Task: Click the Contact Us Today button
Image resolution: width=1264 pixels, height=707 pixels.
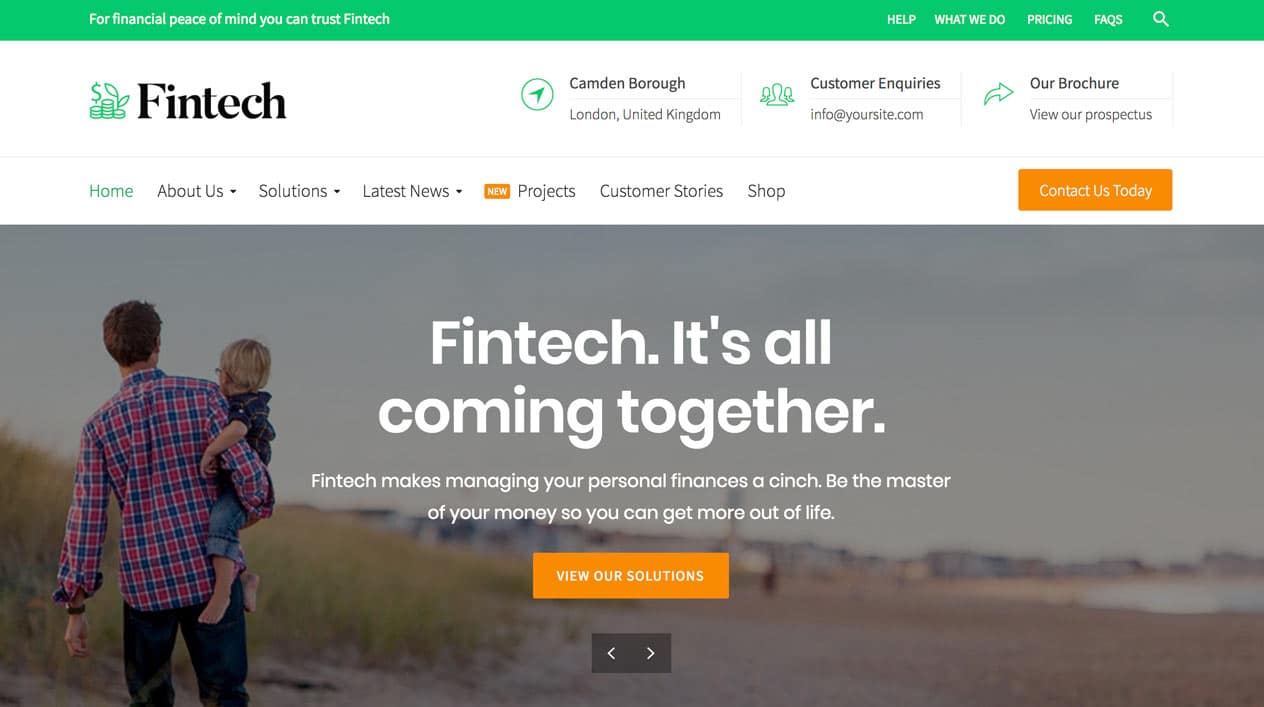Action: 1095,190
